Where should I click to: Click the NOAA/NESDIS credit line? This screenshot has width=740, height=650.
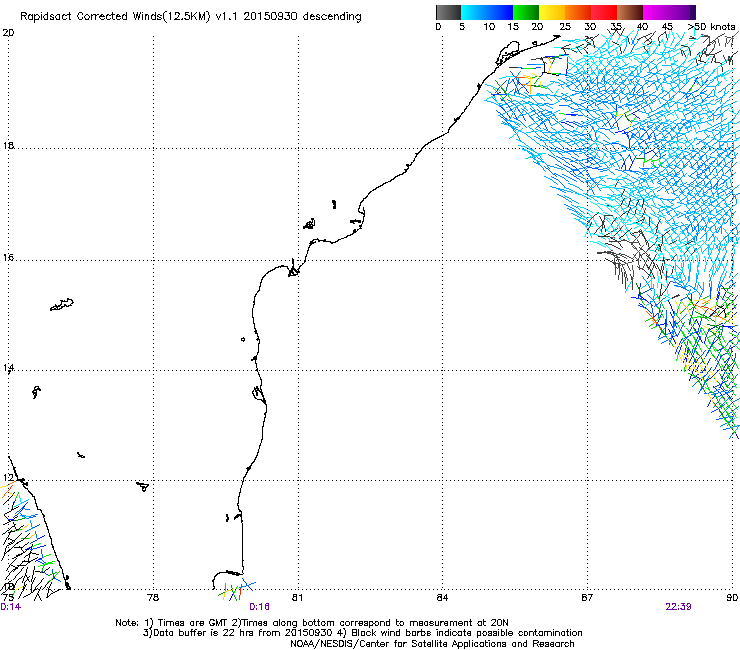[432, 644]
